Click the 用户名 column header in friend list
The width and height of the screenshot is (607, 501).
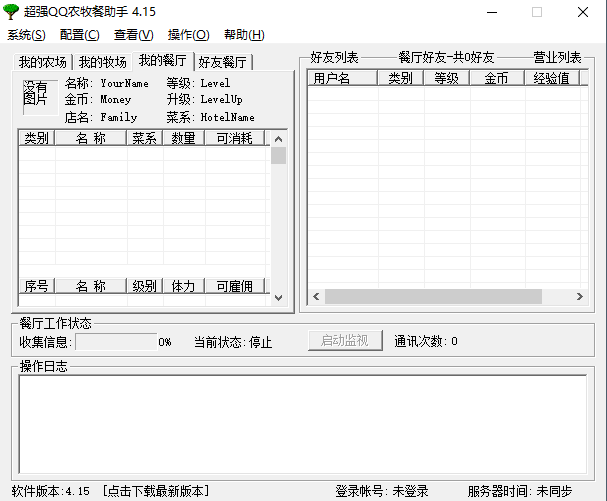[342, 78]
